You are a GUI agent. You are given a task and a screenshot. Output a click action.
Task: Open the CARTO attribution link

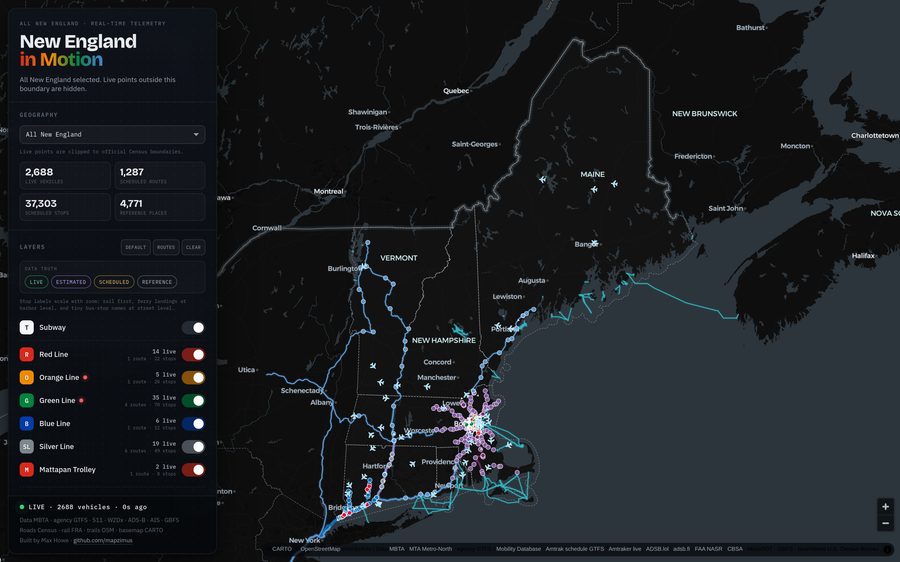[x=282, y=549]
